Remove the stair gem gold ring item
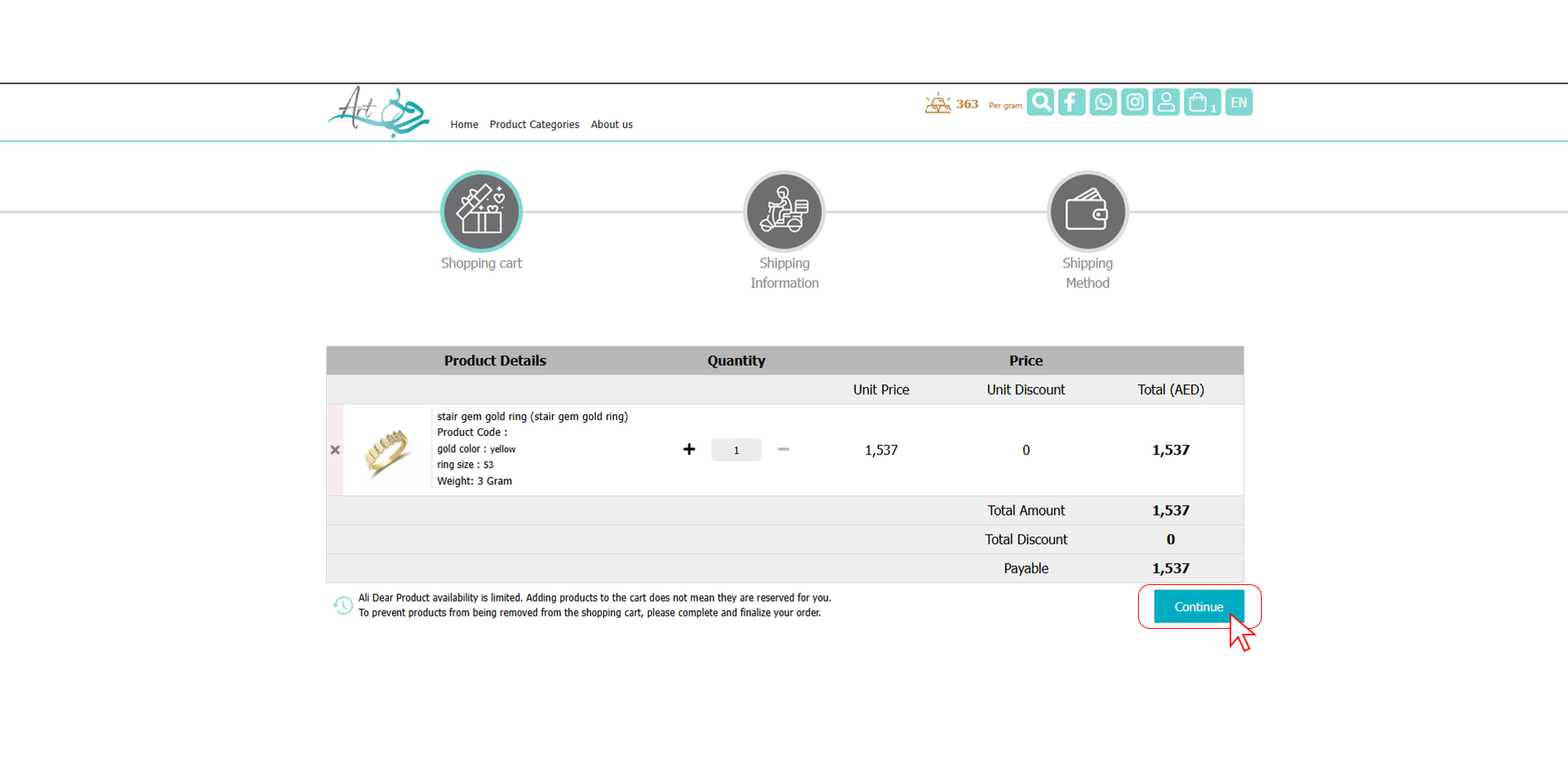Image resolution: width=1568 pixels, height=779 pixels. point(335,450)
